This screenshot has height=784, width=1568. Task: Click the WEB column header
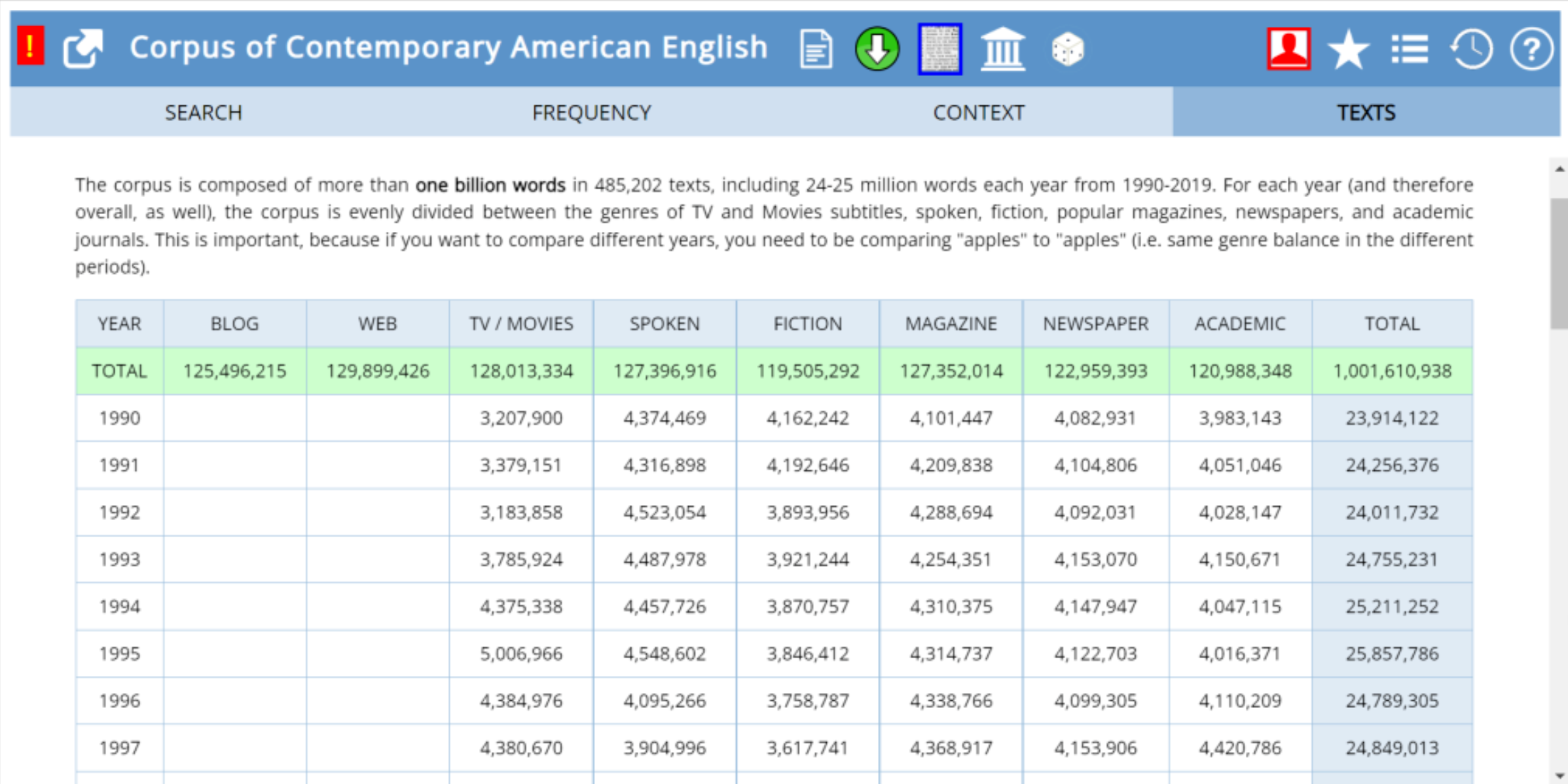tap(378, 324)
